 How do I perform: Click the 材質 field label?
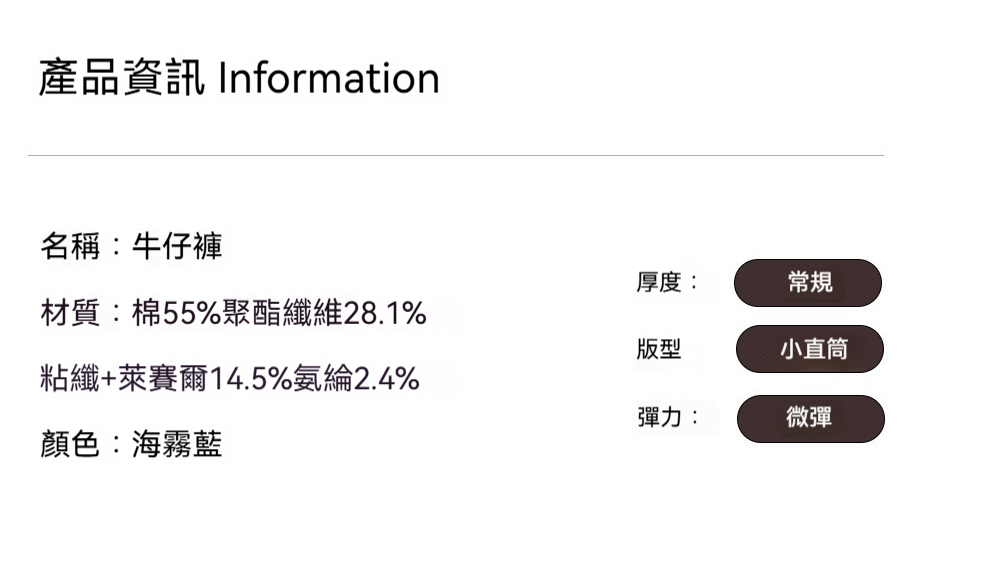click(x=70, y=314)
